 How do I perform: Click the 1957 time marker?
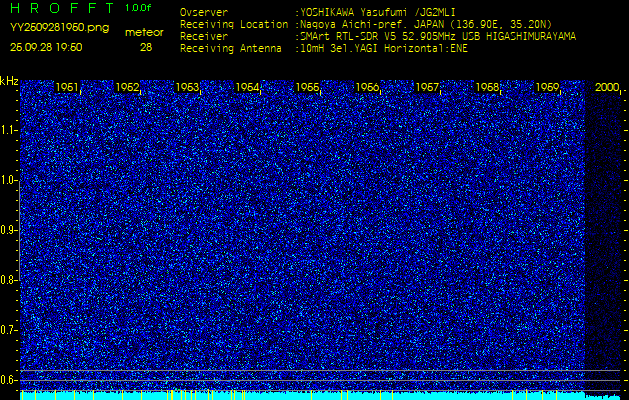pyautogui.click(x=427, y=87)
